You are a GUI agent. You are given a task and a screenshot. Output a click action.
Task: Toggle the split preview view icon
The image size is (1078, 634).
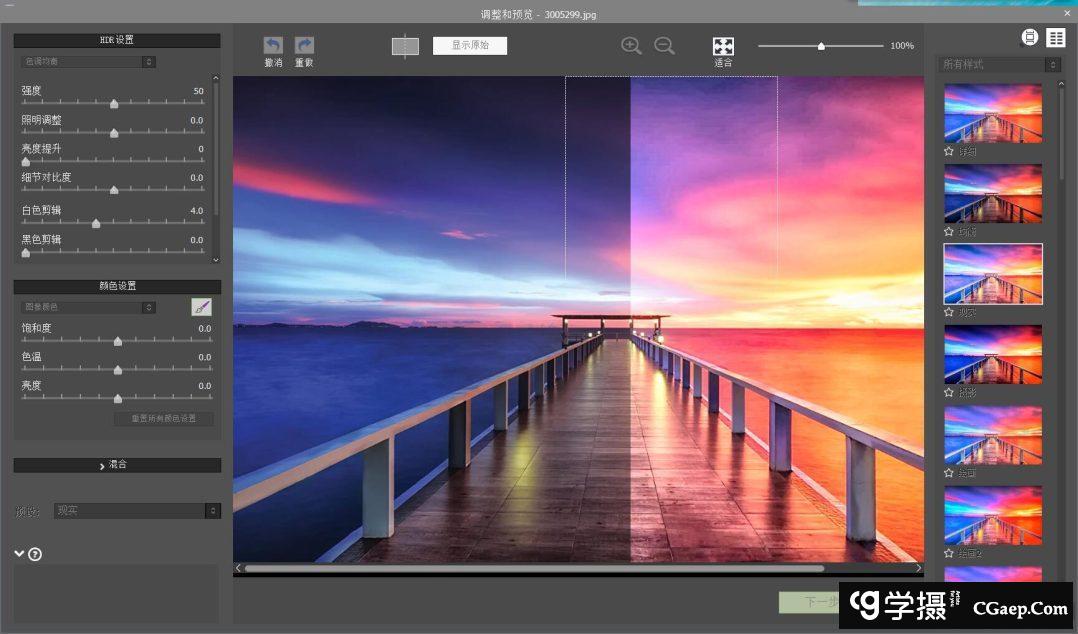pyautogui.click(x=405, y=46)
